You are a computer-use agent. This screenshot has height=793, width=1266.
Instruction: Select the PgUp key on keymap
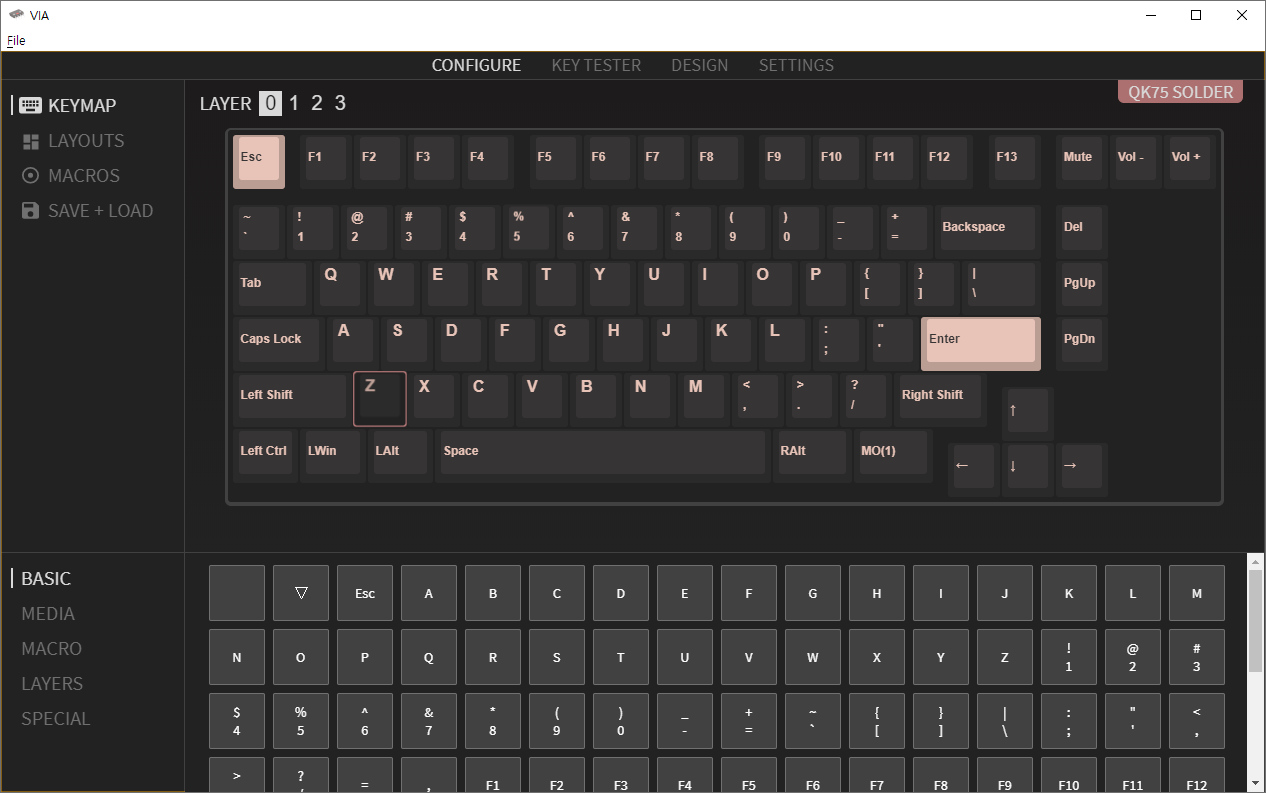pos(1081,288)
